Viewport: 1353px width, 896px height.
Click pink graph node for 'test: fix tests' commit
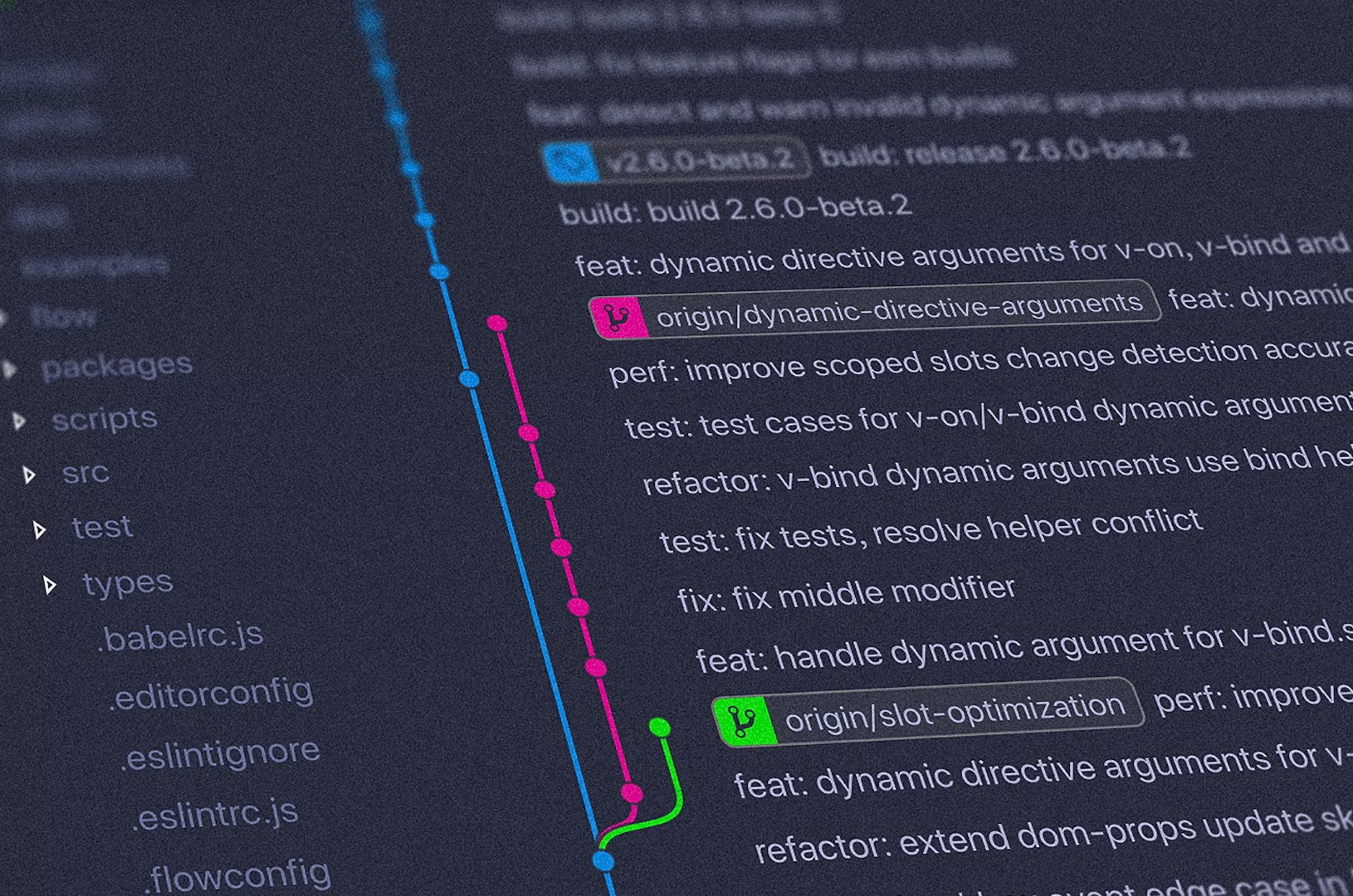coord(561,548)
